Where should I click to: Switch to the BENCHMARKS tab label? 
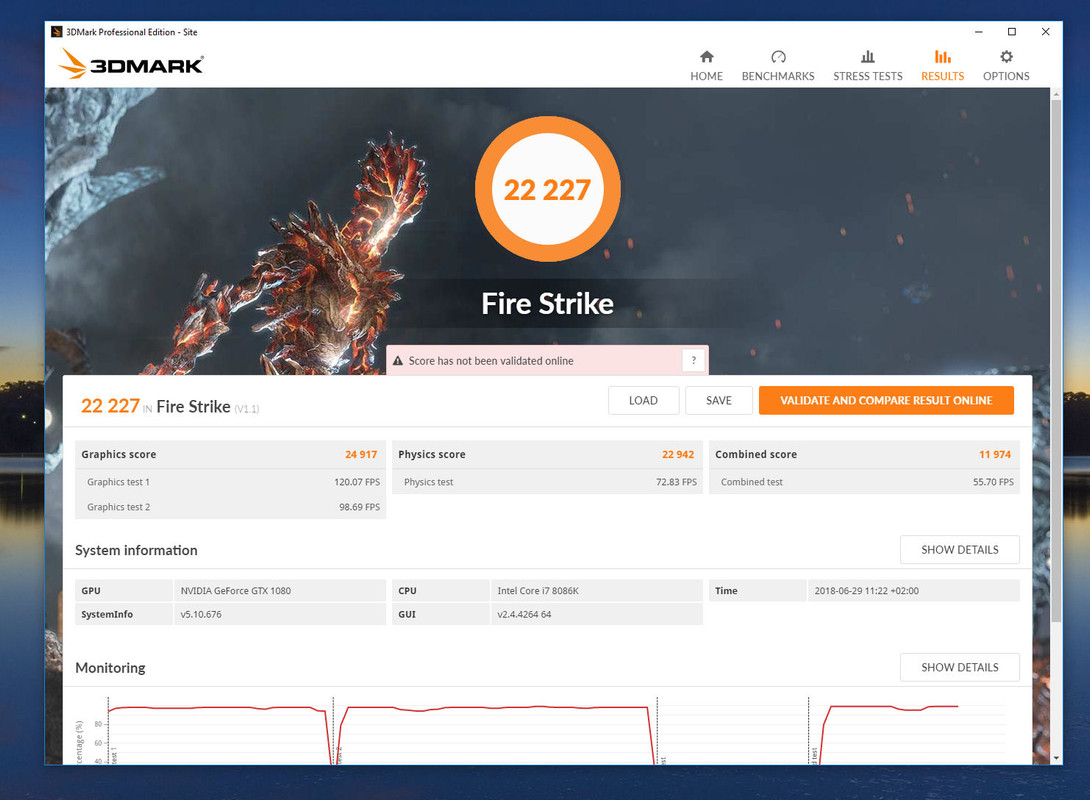778,76
